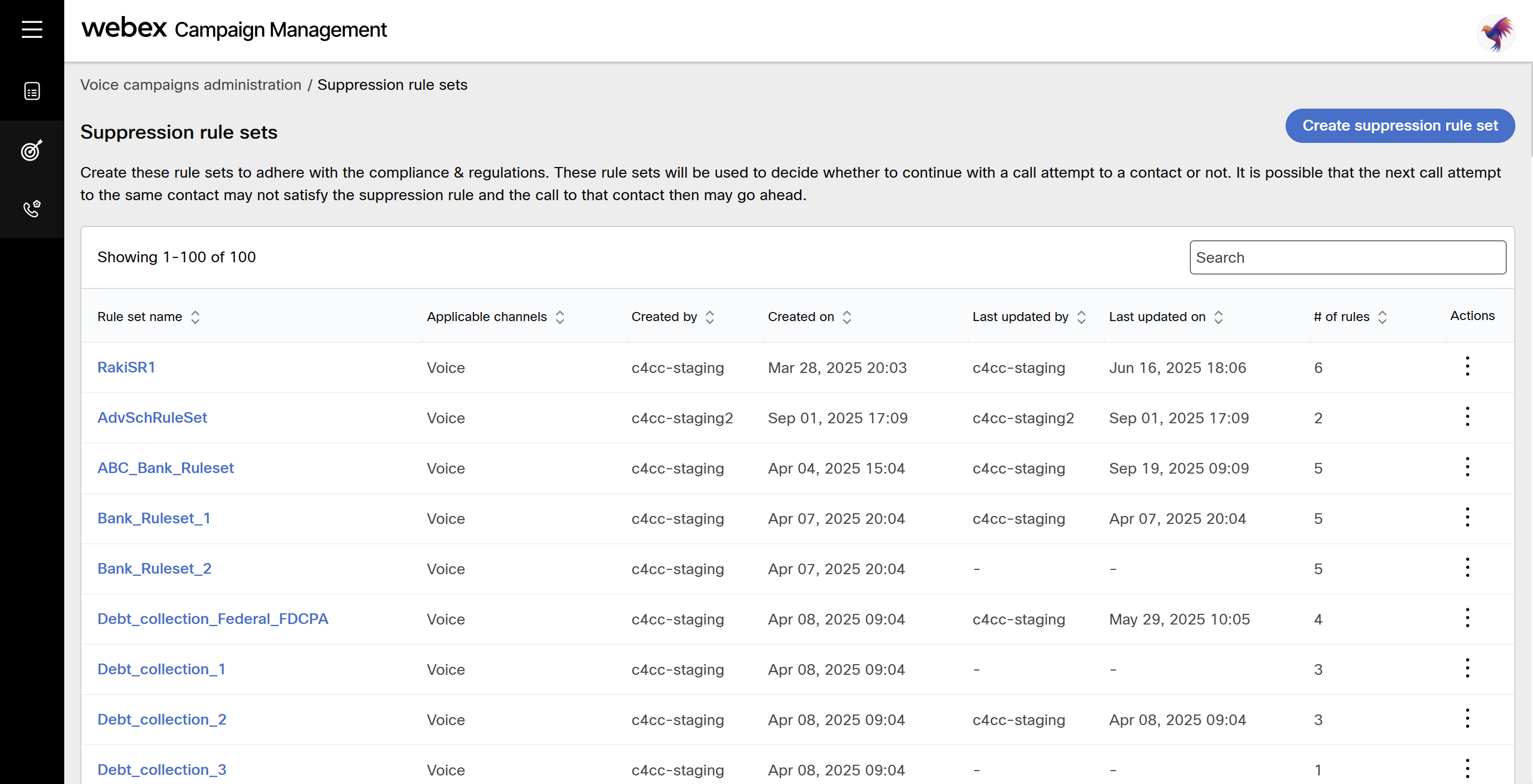
Task: Click Suppression rule sets breadcrumb
Action: (x=392, y=85)
